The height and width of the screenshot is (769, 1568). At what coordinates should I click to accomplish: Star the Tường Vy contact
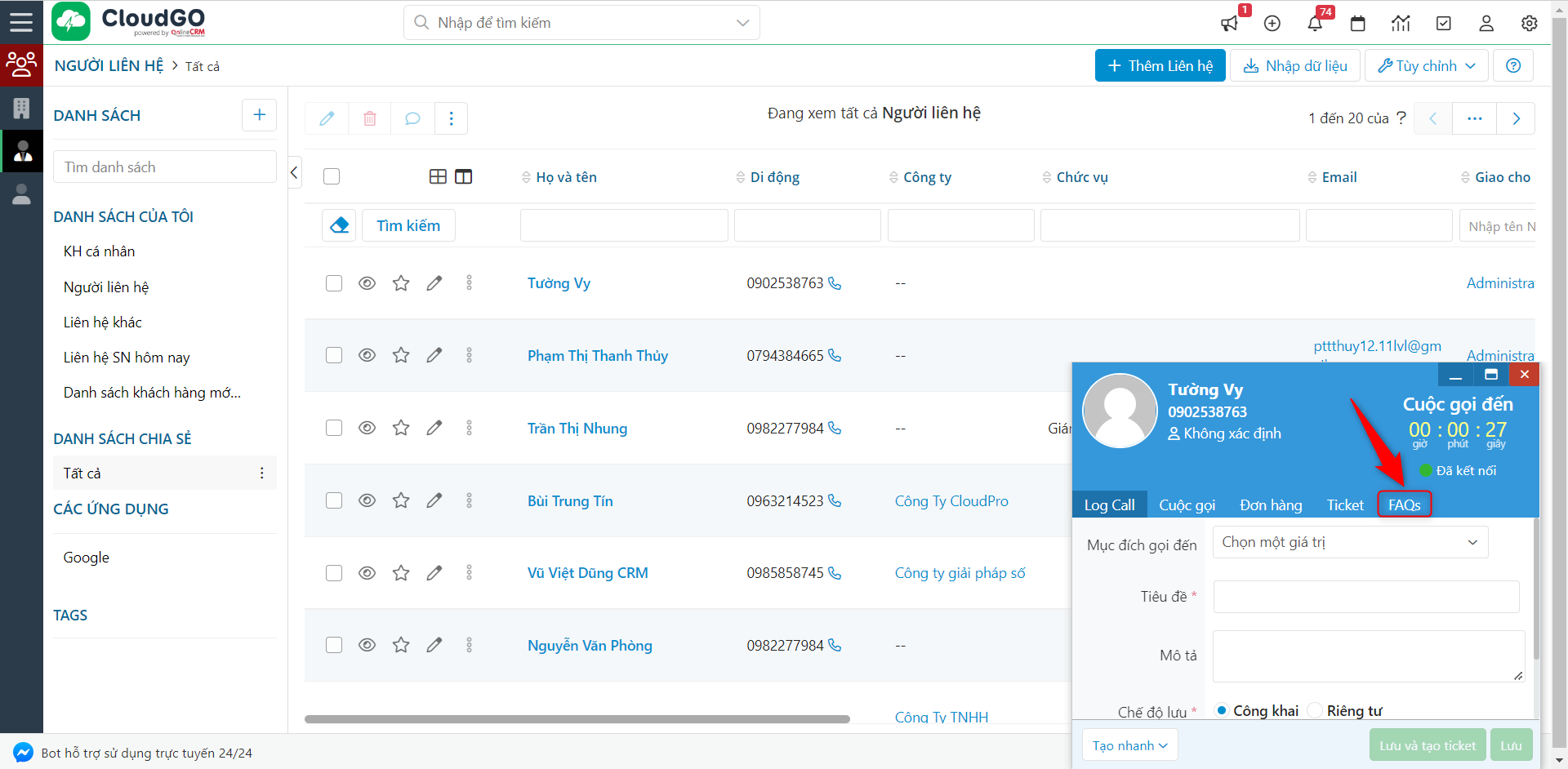pos(401,283)
